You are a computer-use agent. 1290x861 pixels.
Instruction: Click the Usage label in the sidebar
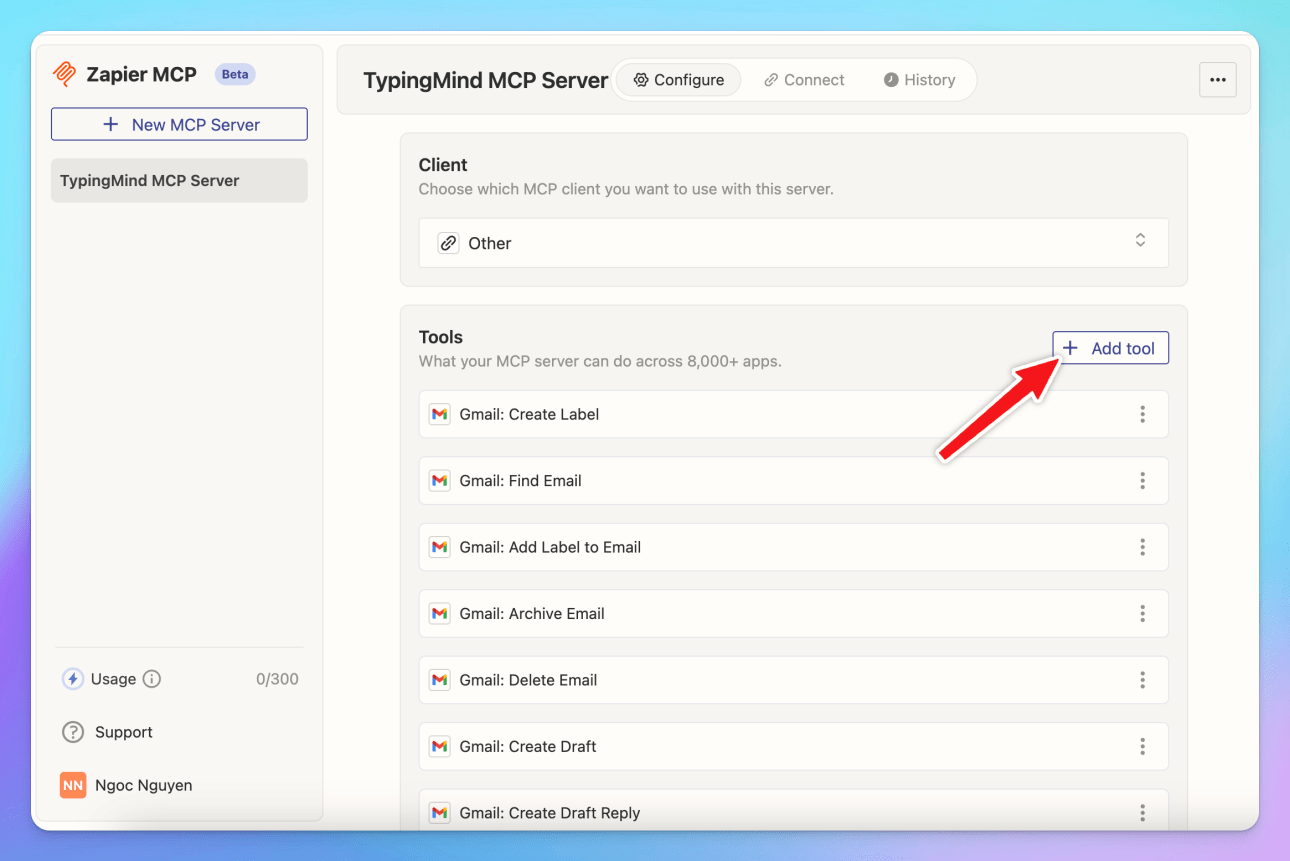click(x=113, y=679)
